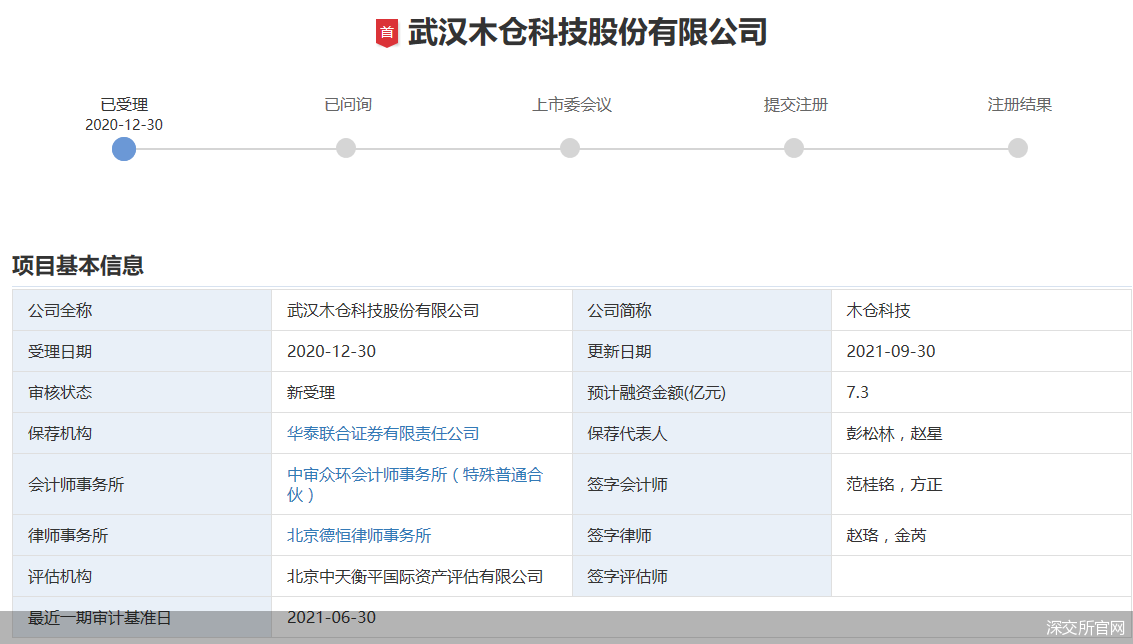This screenshot has height=644, width=1133.
Task: Click the 公司全称 value cell
Action: click(422, 311)
